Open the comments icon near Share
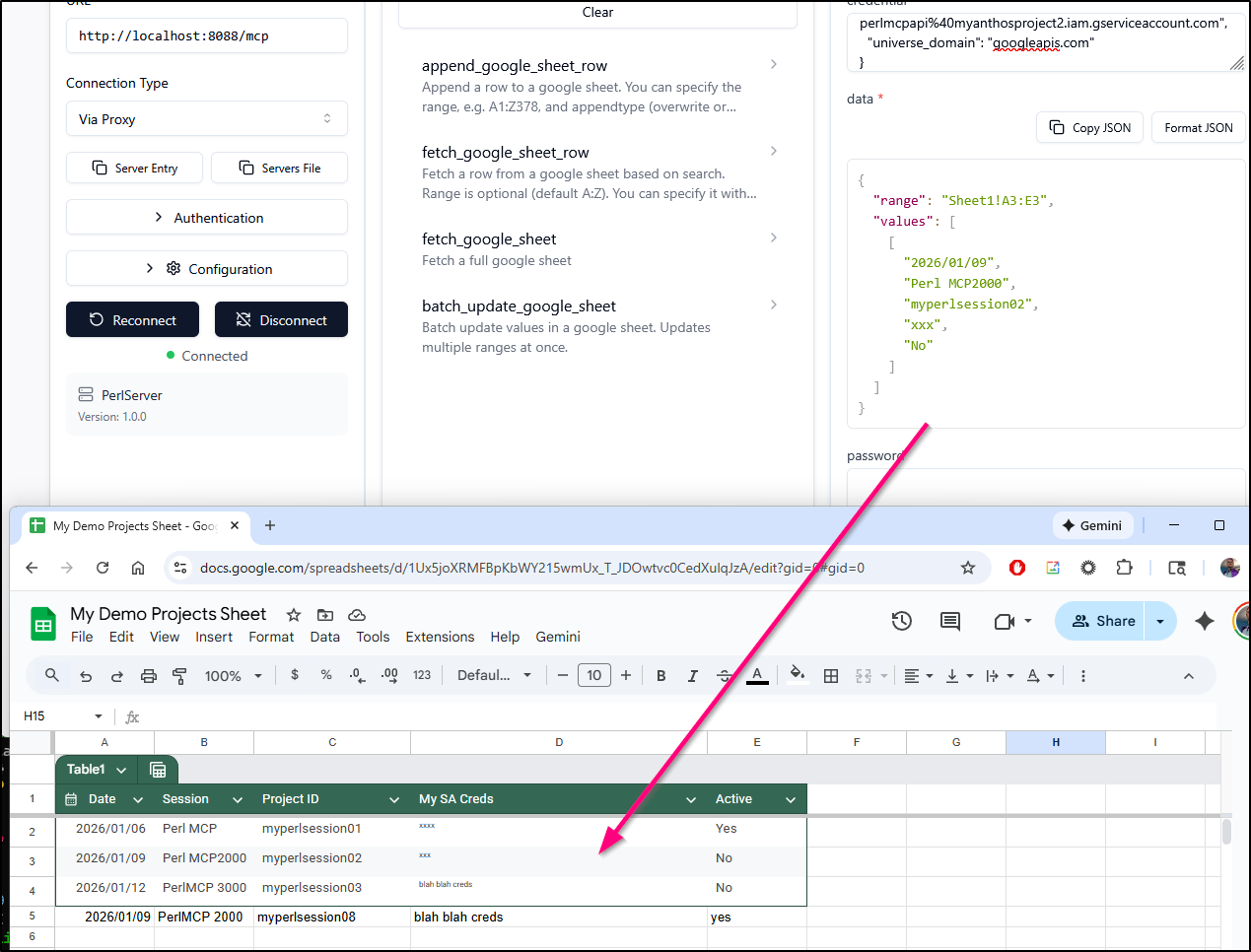Viewport: 1251px width, 952px height. point(949,621)
